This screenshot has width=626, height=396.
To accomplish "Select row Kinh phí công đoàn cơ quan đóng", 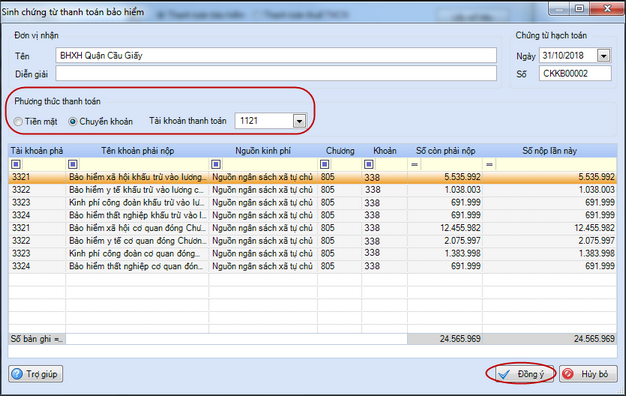I will click(313, 254).
